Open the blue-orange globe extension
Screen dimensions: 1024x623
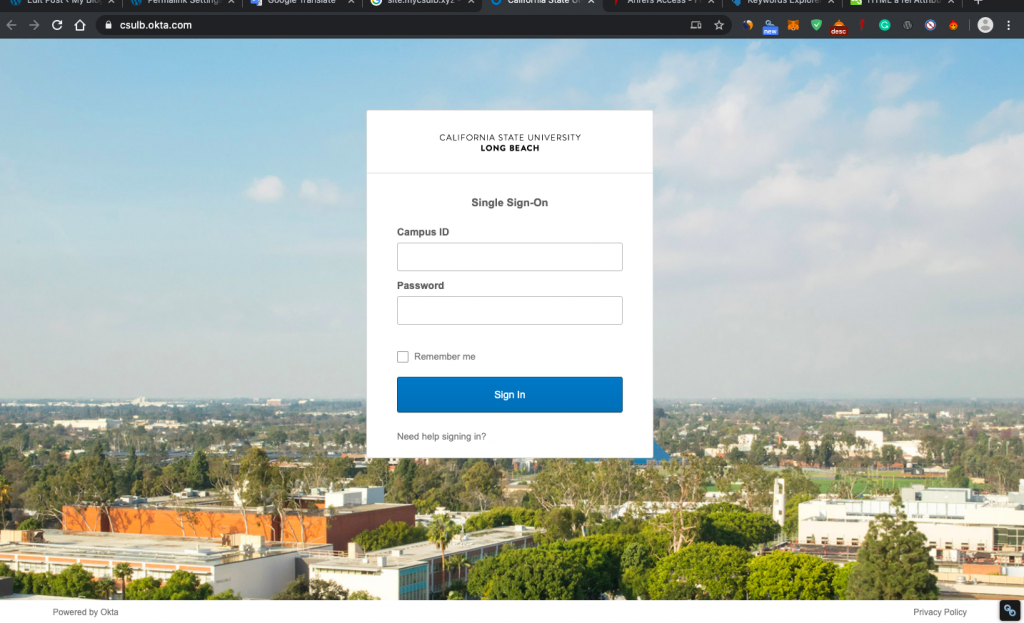tap(748, 25)
